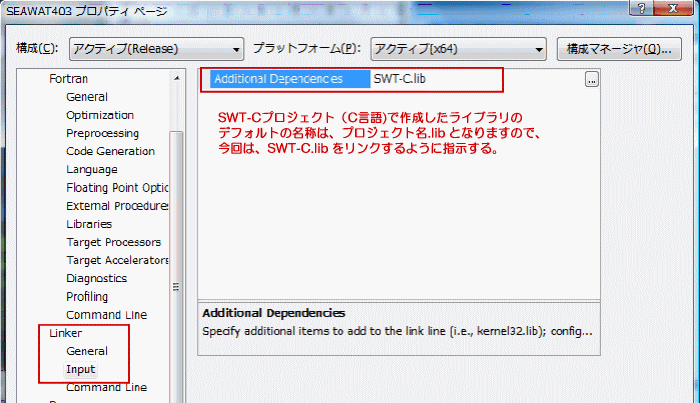Open Floating Point options page
700x403 pixels.
click(x=117, y=187)
